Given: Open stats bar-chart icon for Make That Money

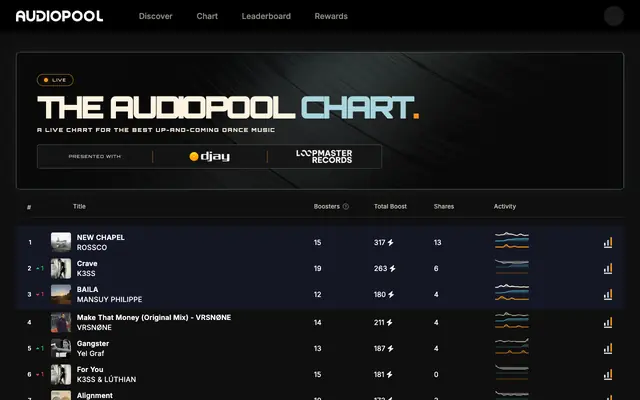Looking at the screenshot, I should point(608,322).
